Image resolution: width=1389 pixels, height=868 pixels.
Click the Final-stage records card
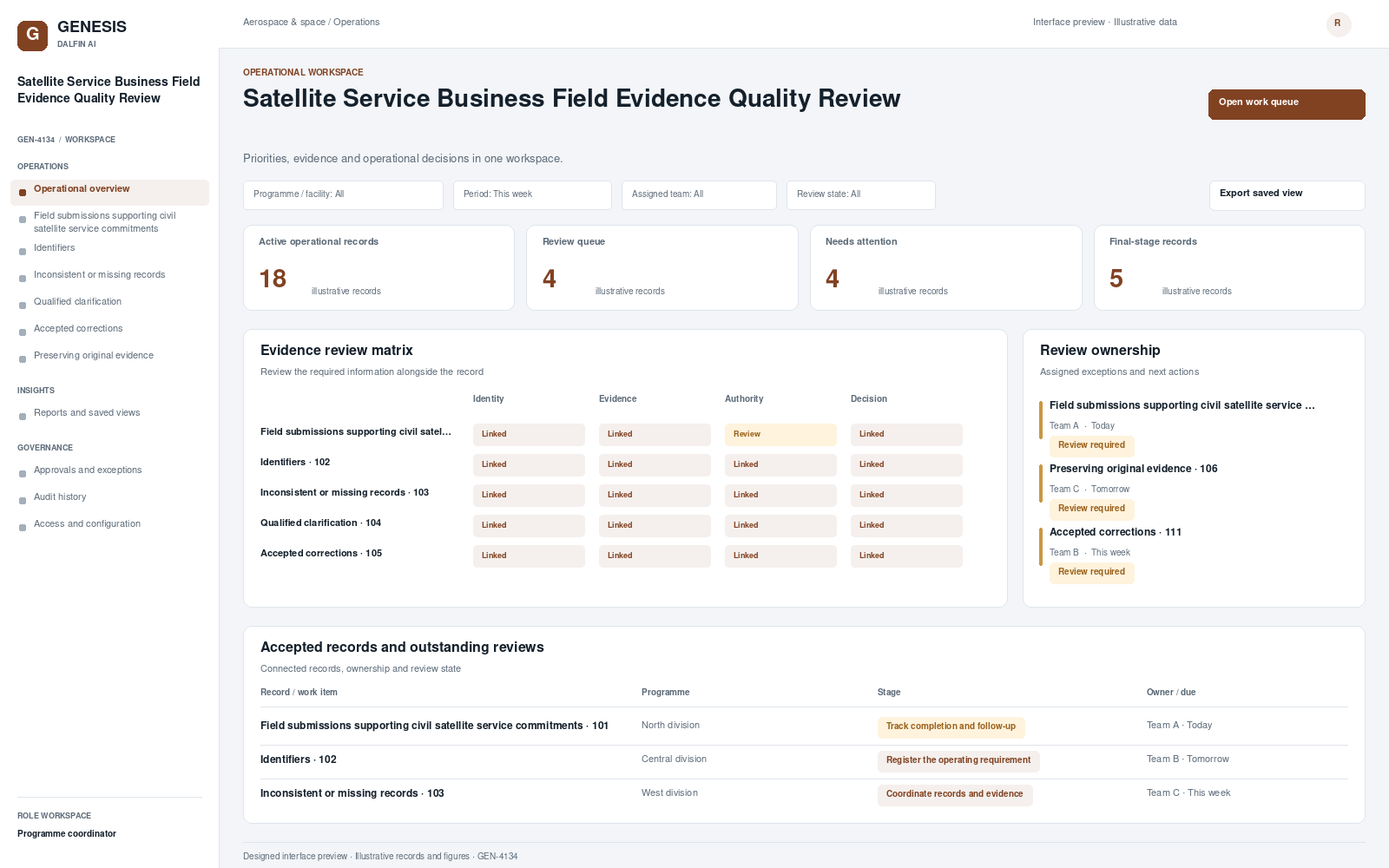click(1229, 267)
